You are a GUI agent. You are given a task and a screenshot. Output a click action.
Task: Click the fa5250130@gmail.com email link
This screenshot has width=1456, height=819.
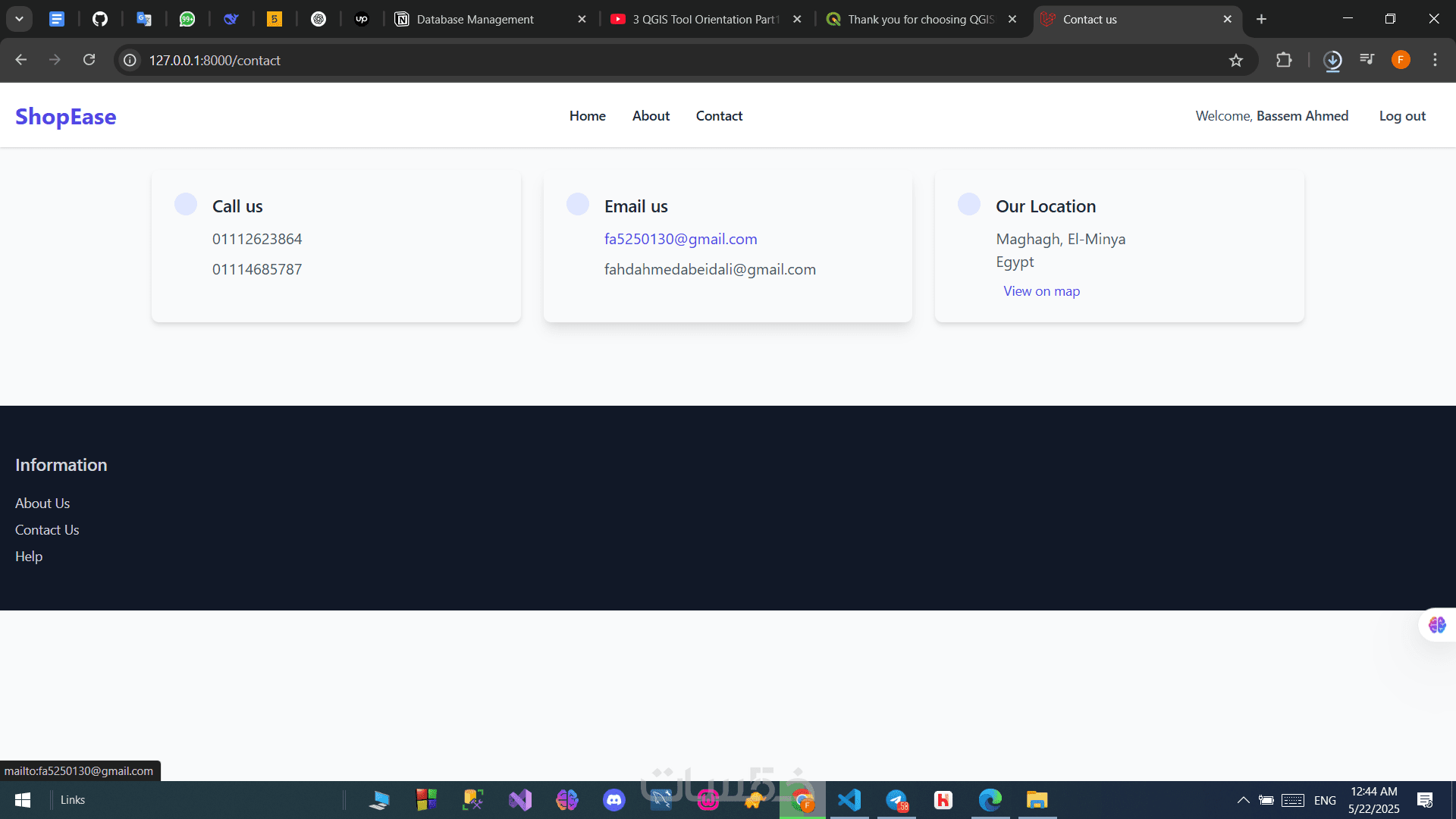pyautogui.click(x=680, y=239)
